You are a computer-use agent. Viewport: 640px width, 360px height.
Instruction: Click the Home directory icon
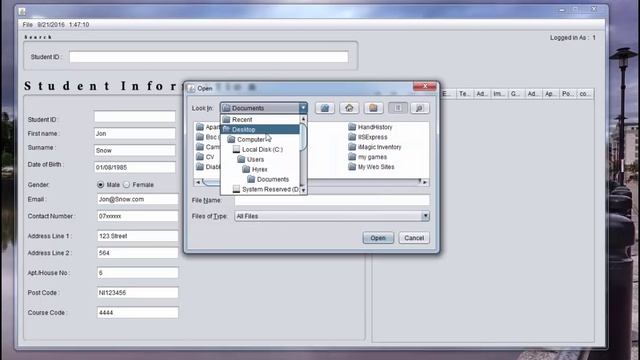point(349,108)
